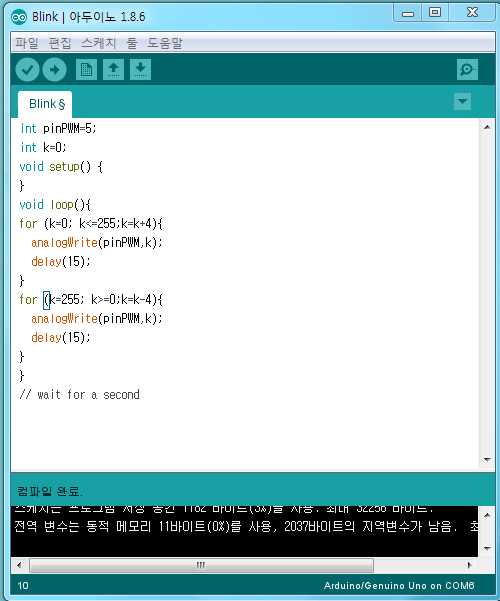Click on 'void setup() {' line
The width and height of the screenshot is (500, 601).
coord(61,167)
